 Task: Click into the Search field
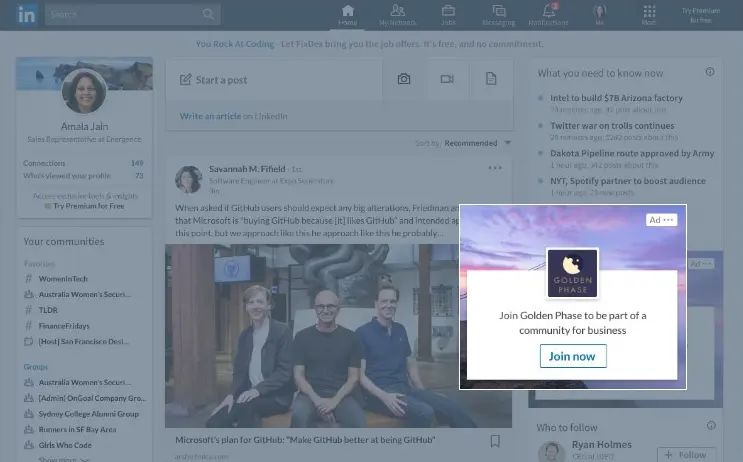click(x=125, y=14)
